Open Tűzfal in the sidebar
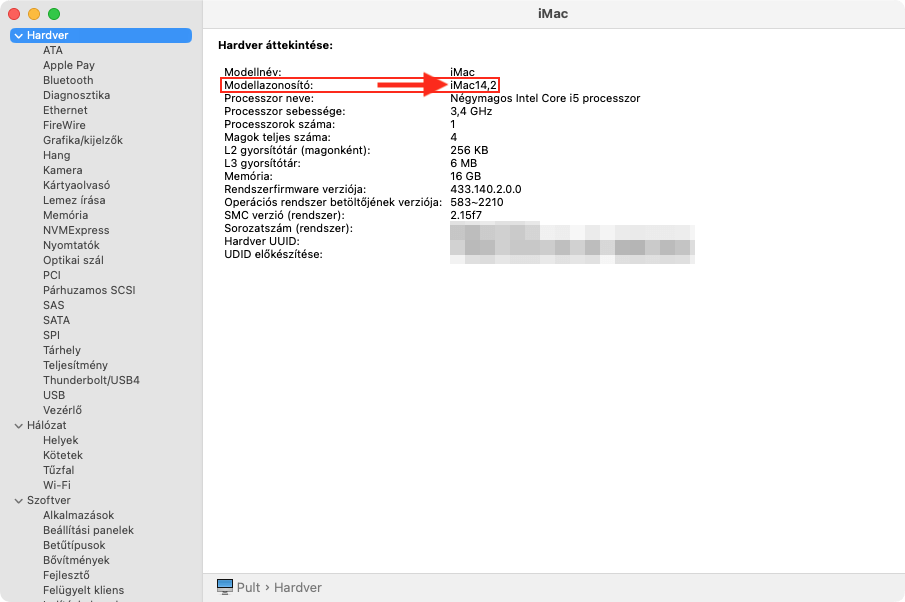The image size is (905, 602). tap(58, 470)
